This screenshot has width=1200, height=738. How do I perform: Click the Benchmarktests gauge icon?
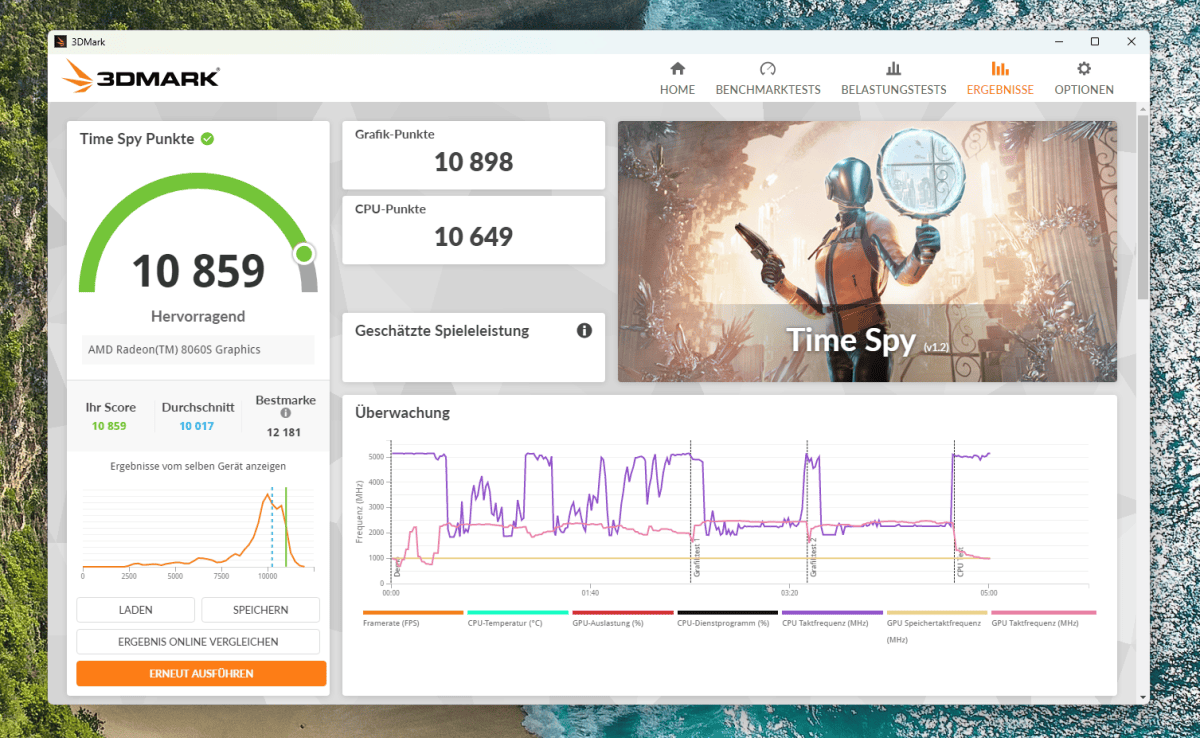768,69
